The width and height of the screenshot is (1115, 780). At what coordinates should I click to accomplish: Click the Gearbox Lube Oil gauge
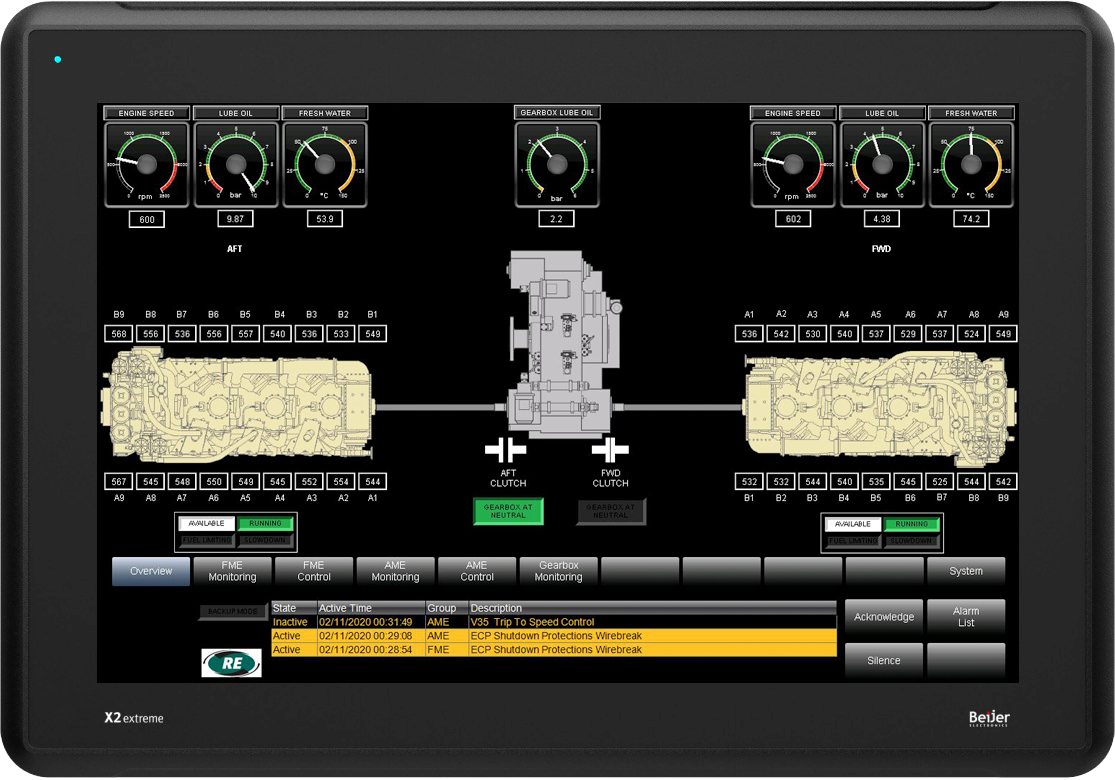click(557, 164)
